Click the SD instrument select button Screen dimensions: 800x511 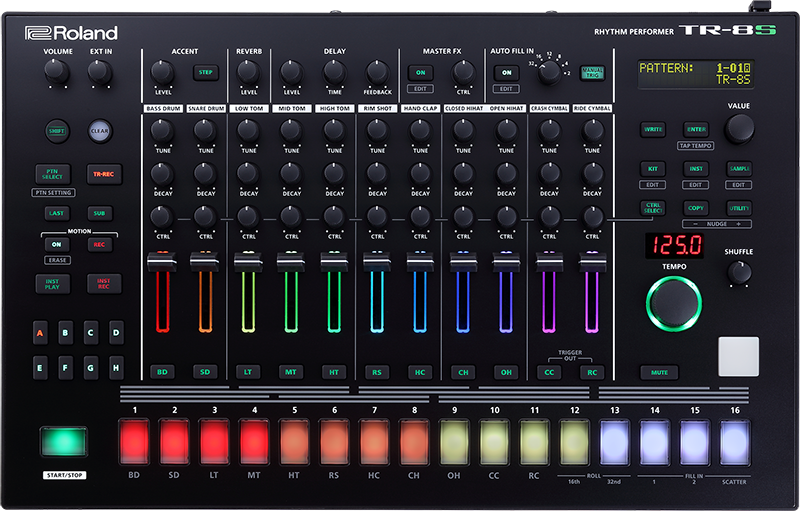(205, 372)
